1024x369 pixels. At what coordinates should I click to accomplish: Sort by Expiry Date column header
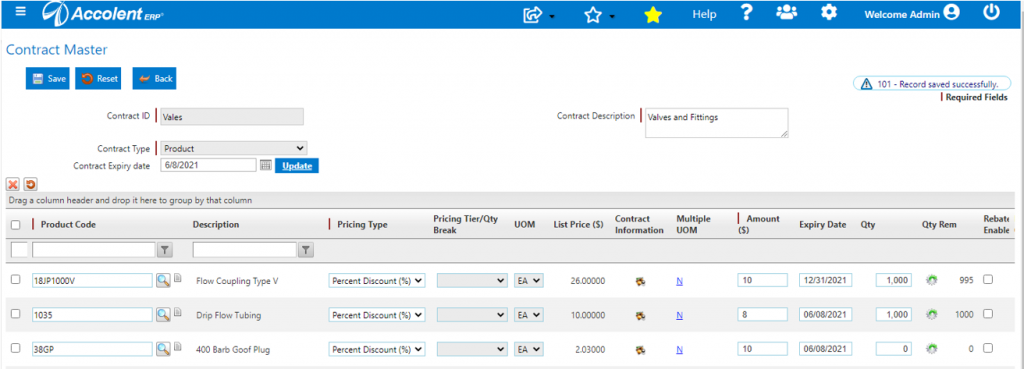[822, 225]
